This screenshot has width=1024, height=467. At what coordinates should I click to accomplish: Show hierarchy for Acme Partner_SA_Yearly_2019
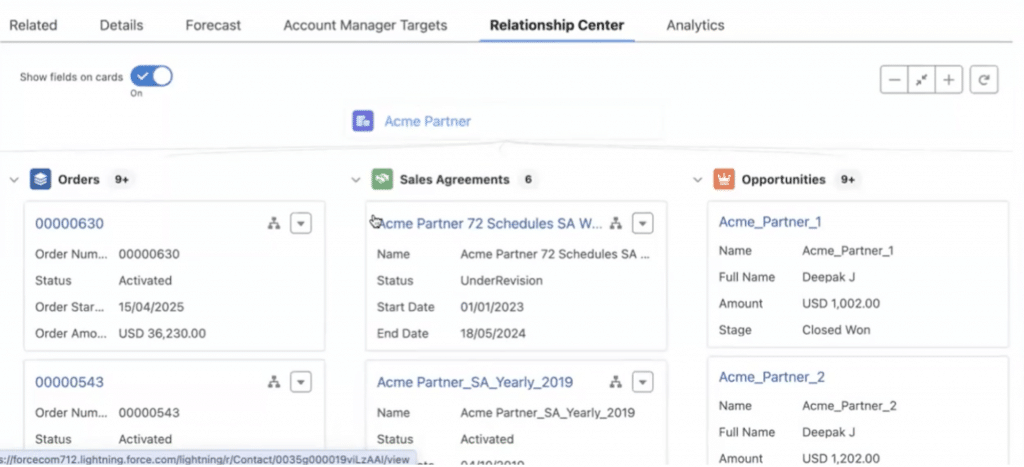(615, 382)
